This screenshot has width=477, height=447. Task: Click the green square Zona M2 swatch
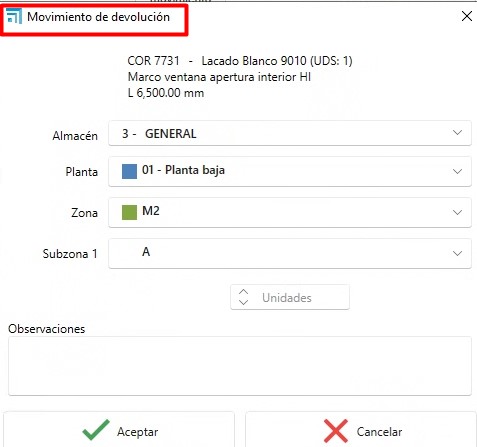point(129,212)
